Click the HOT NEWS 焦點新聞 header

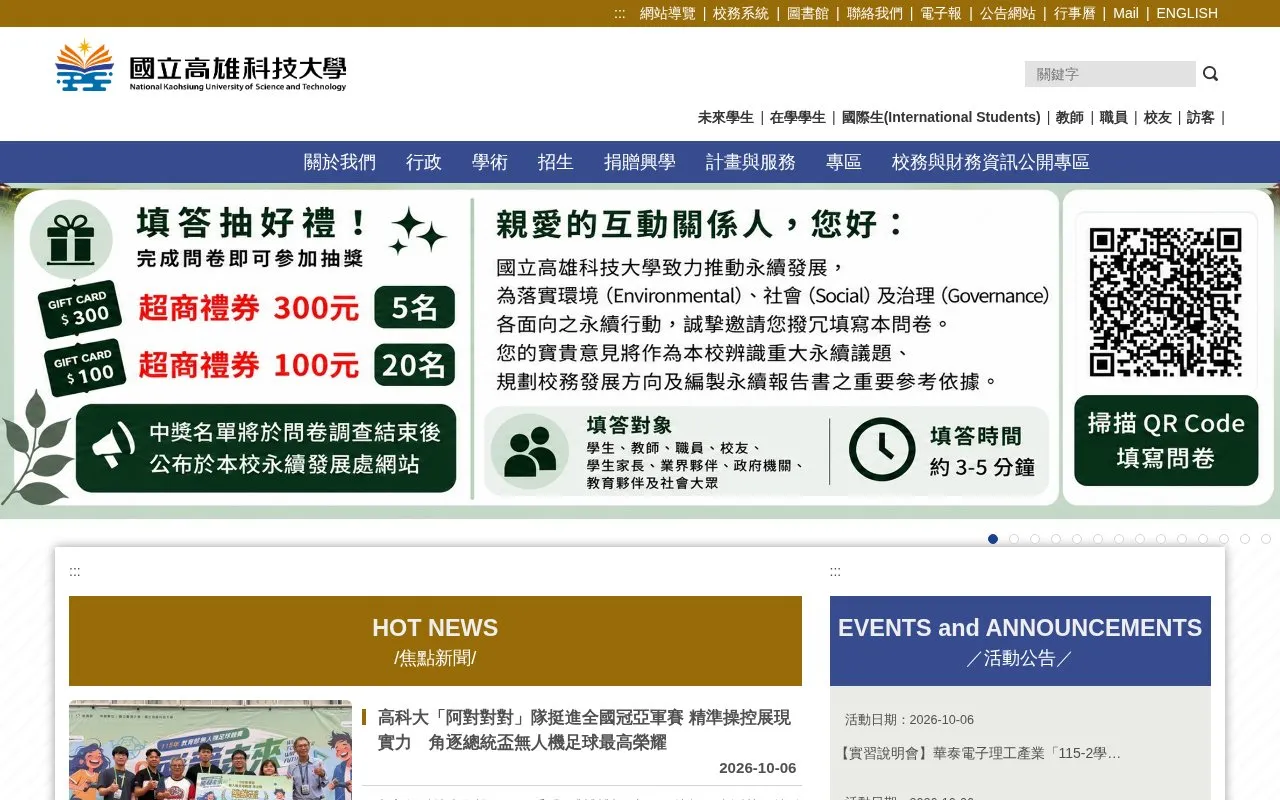click(435, 641)
